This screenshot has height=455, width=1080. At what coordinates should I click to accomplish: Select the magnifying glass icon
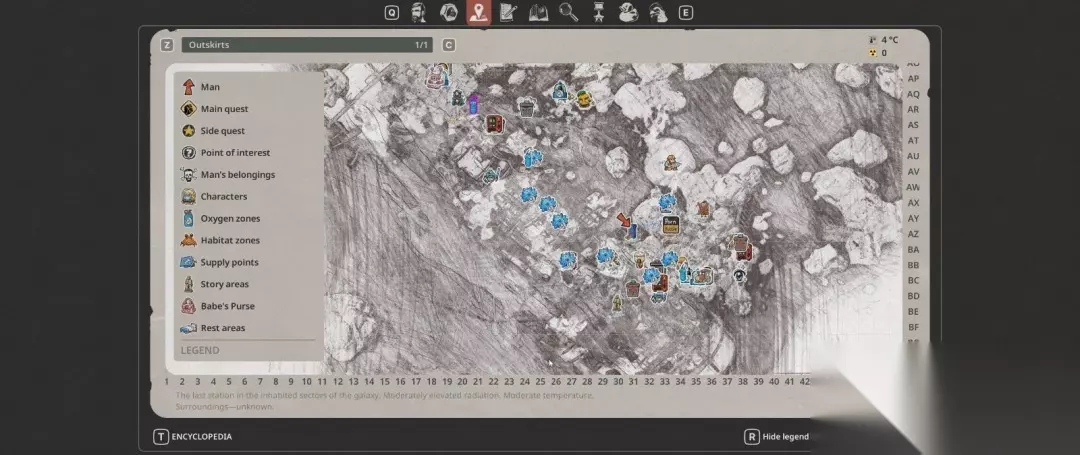click(x=568, y=12)
